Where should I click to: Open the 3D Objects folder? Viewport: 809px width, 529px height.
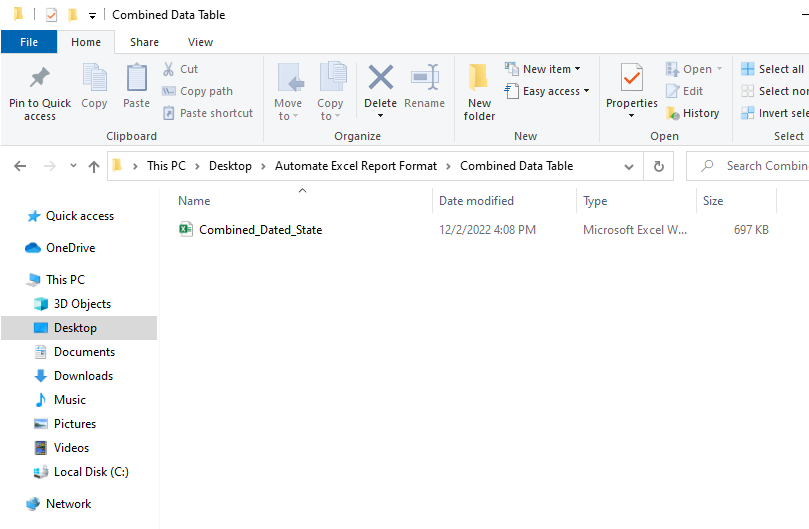(x=73, y=304)
